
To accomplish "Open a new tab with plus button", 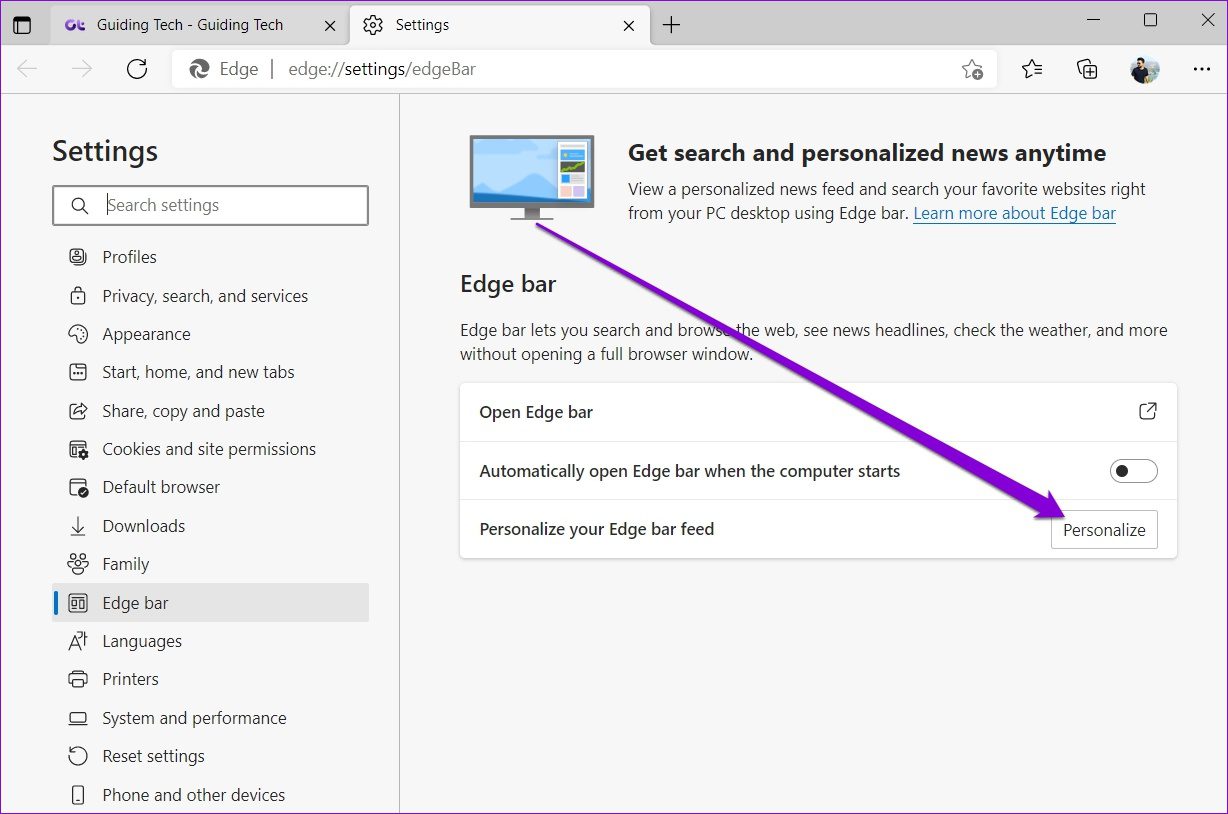I will [x=671, y=25].
